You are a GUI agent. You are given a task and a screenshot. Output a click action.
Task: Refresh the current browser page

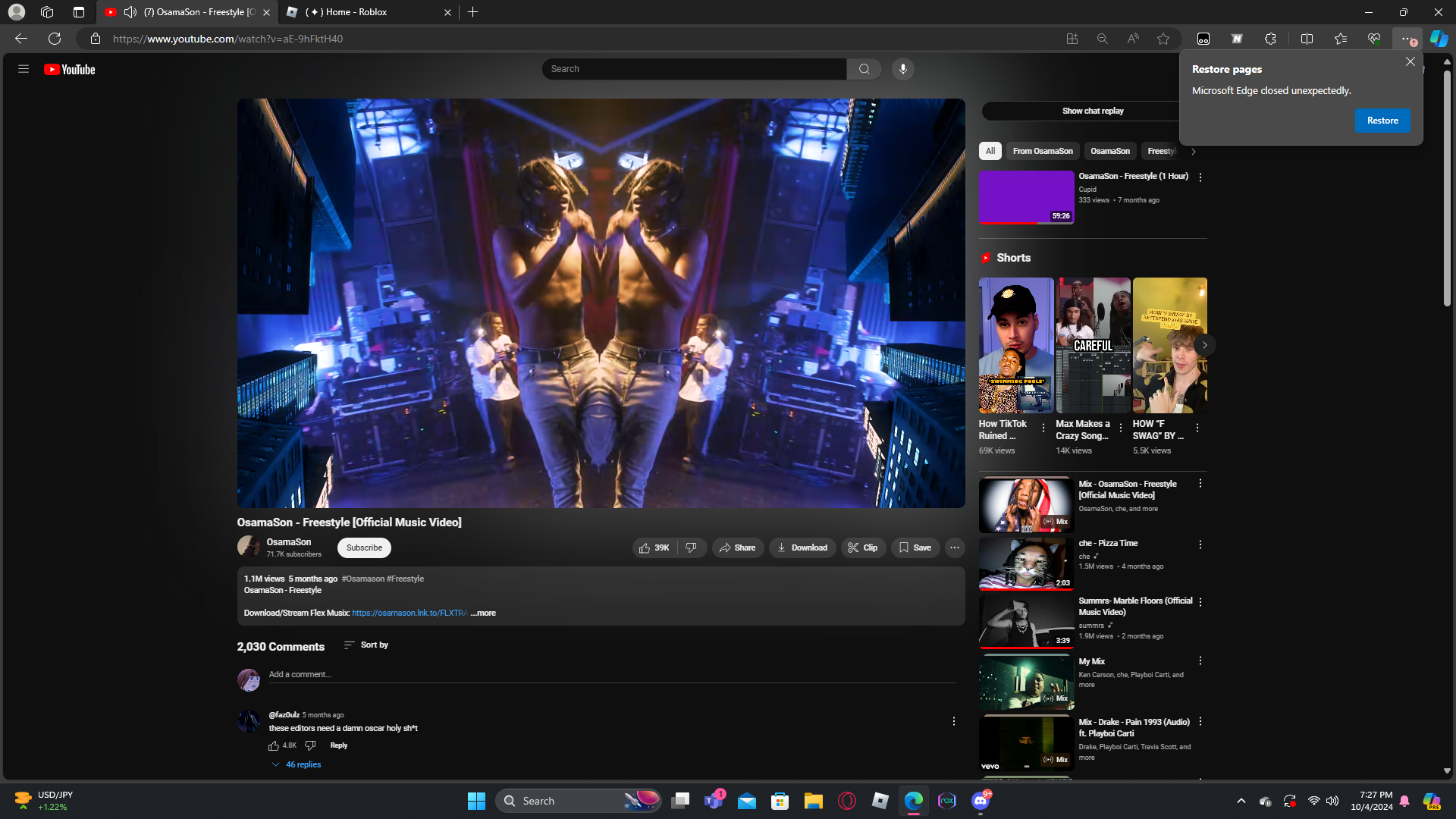click(55, 39)
